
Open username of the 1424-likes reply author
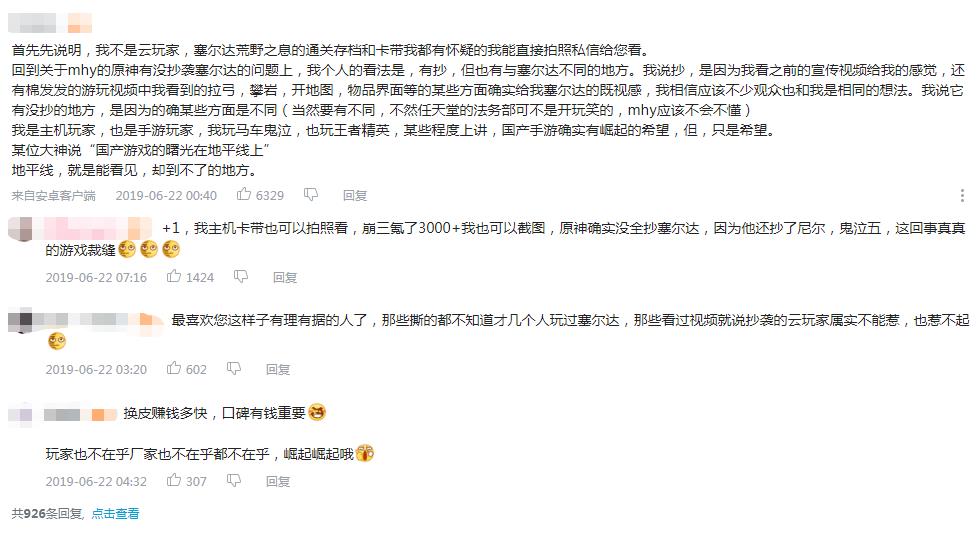pos(98,228)
